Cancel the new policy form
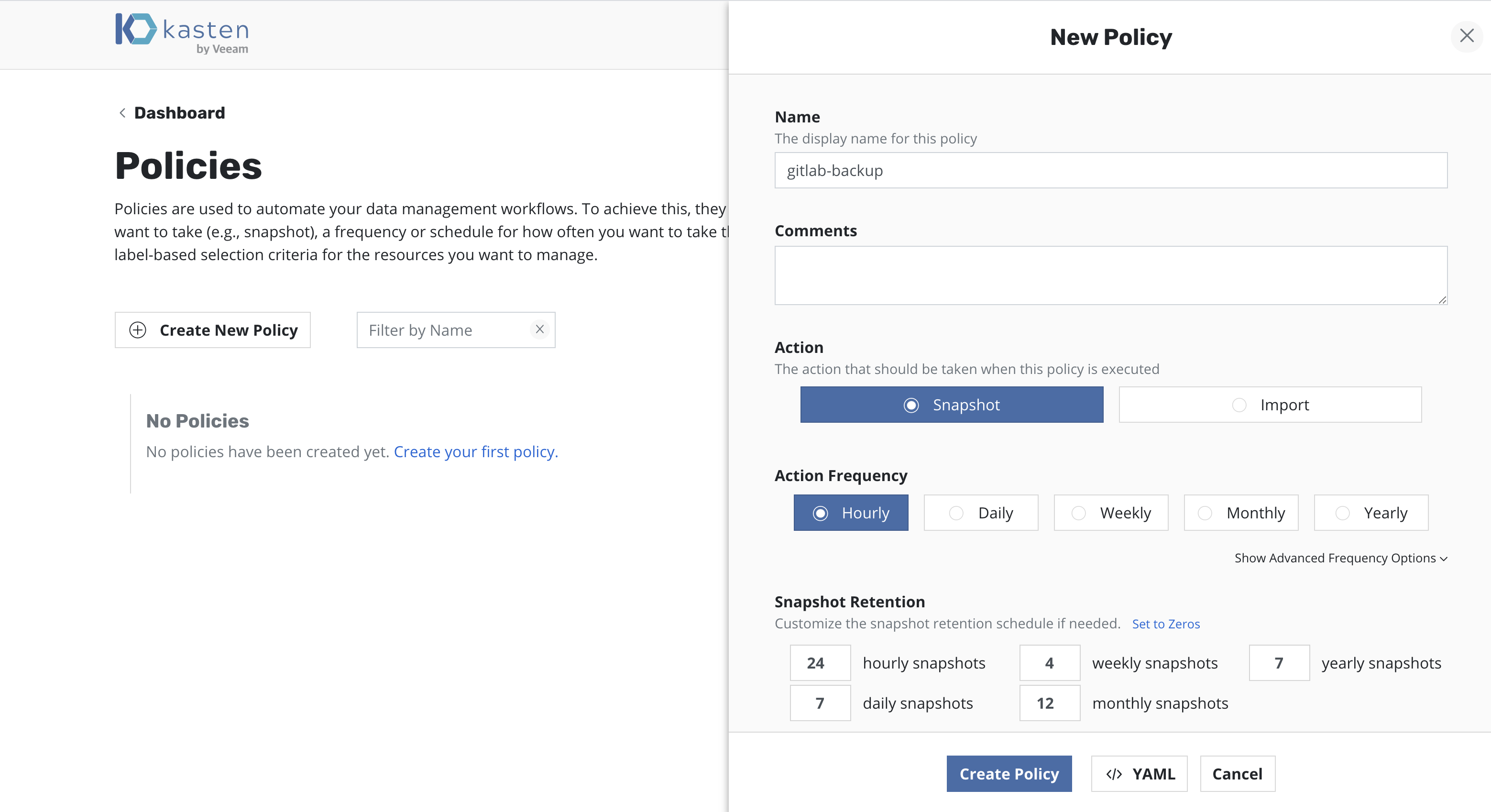 click(1237, 774)
